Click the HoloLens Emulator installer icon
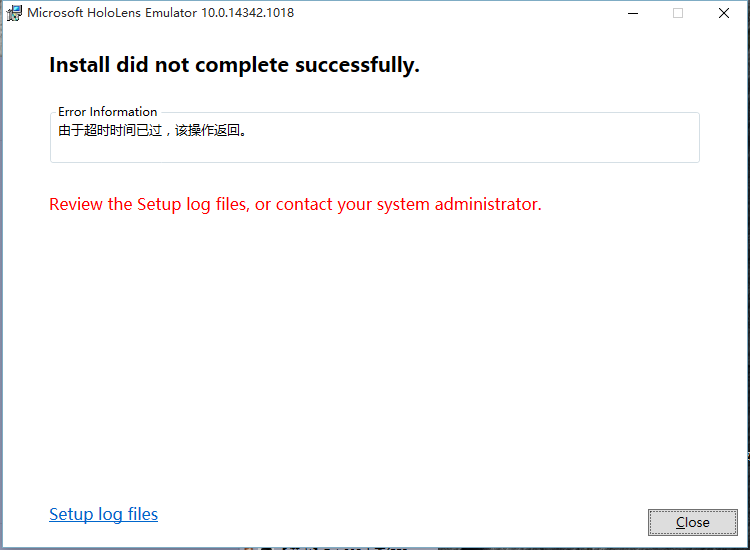 click(14, 13)
